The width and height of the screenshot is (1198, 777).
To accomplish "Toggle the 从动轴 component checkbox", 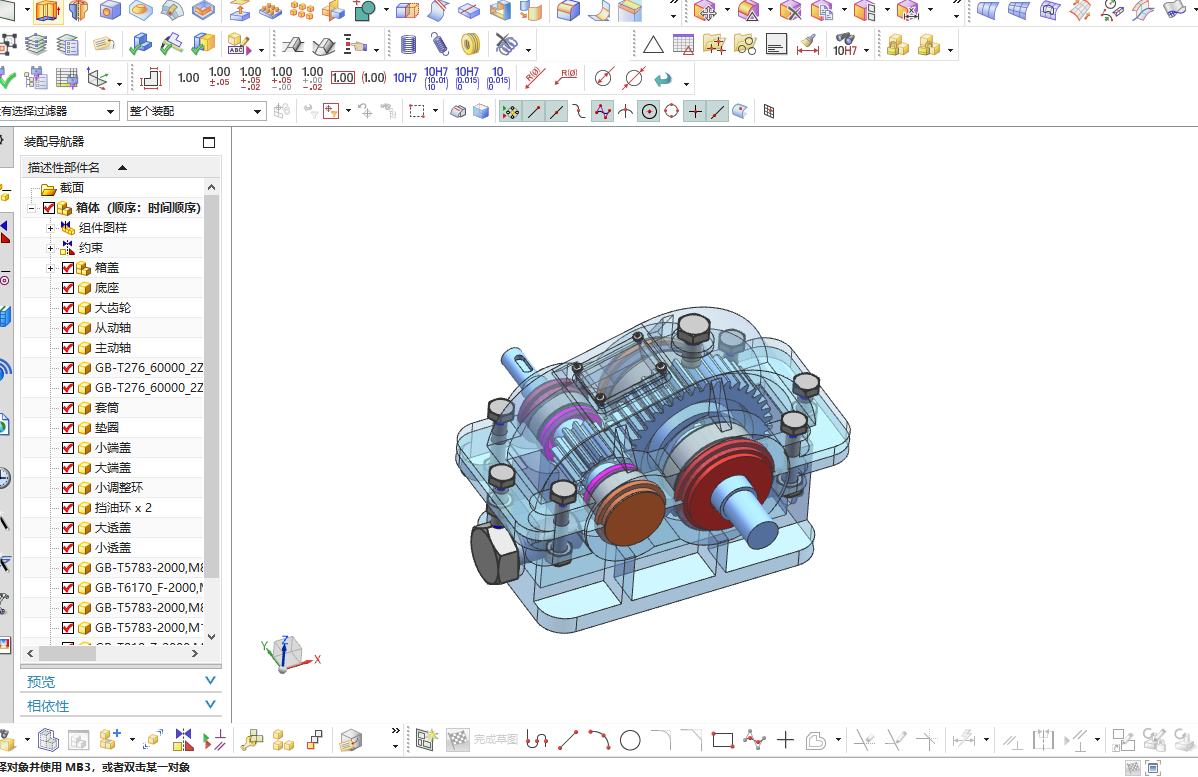I will point(68,328).
